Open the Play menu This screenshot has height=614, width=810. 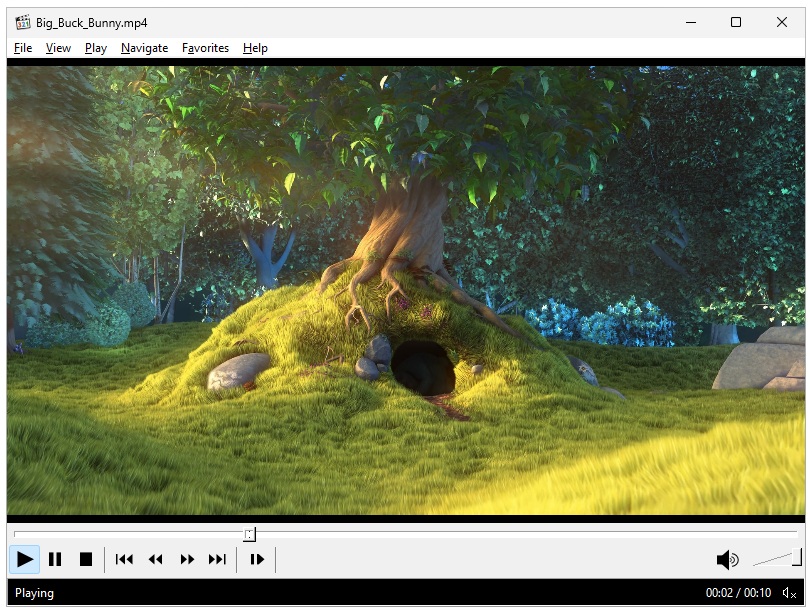click(96, 48)
